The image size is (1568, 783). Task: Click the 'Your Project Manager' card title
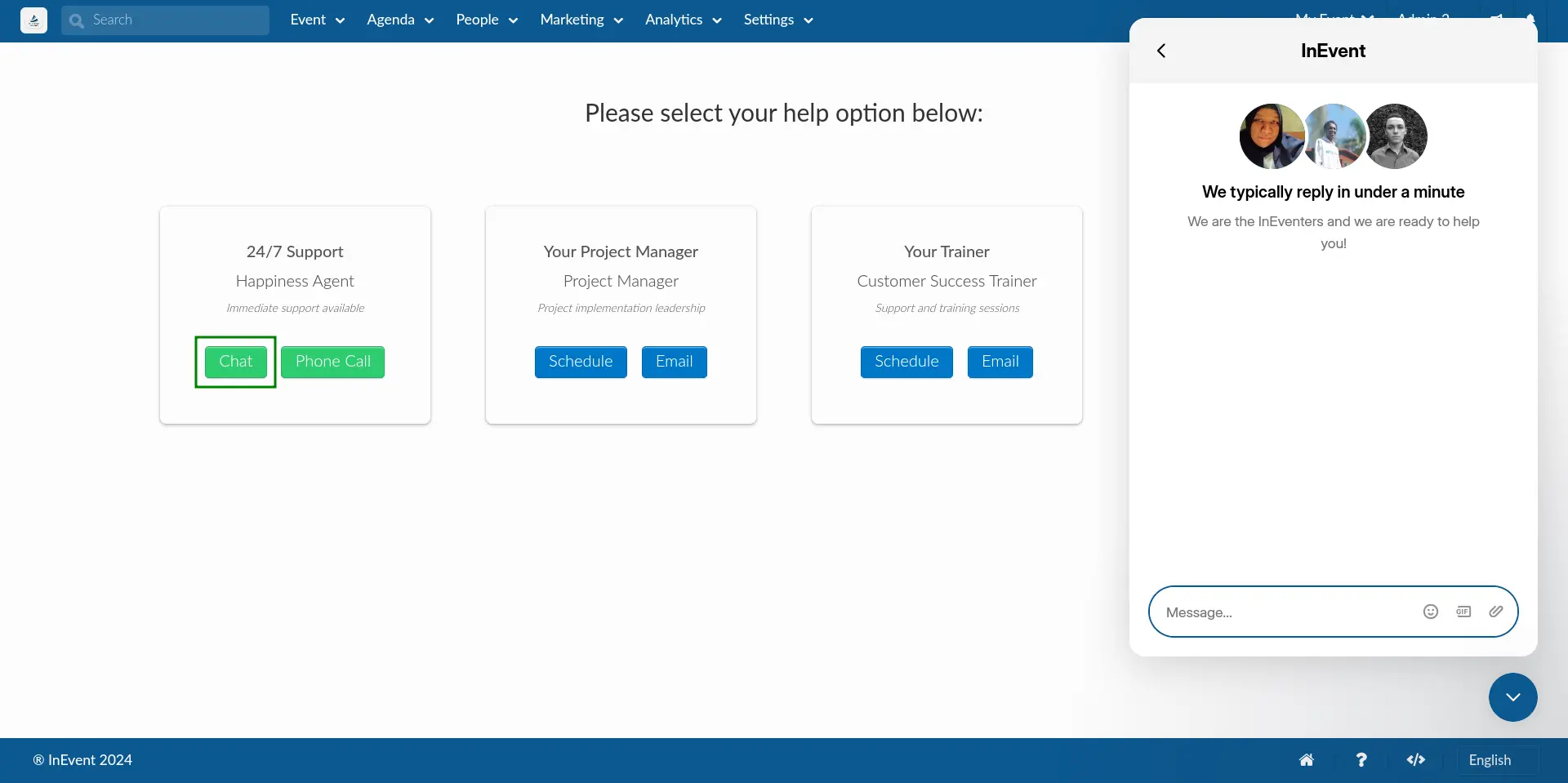point(621,251)
